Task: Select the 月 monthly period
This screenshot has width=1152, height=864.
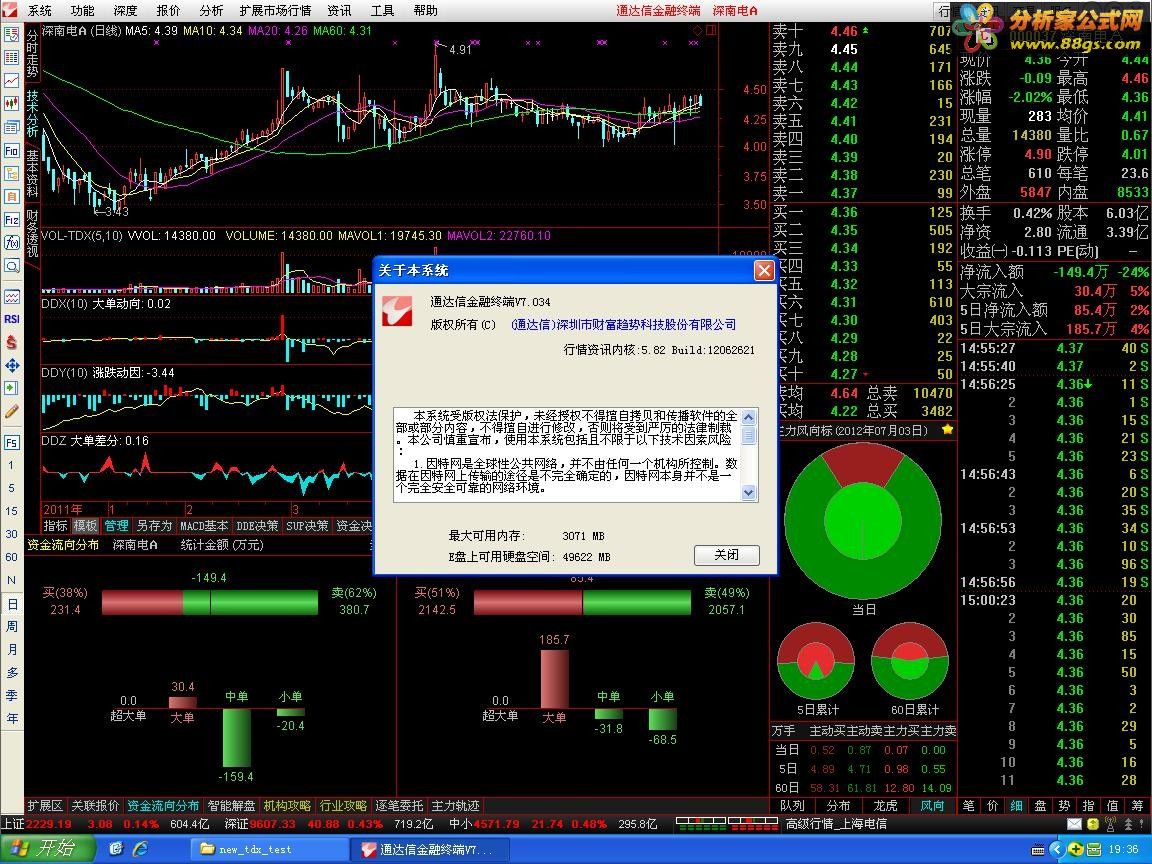Action: (x=12, y=649)
